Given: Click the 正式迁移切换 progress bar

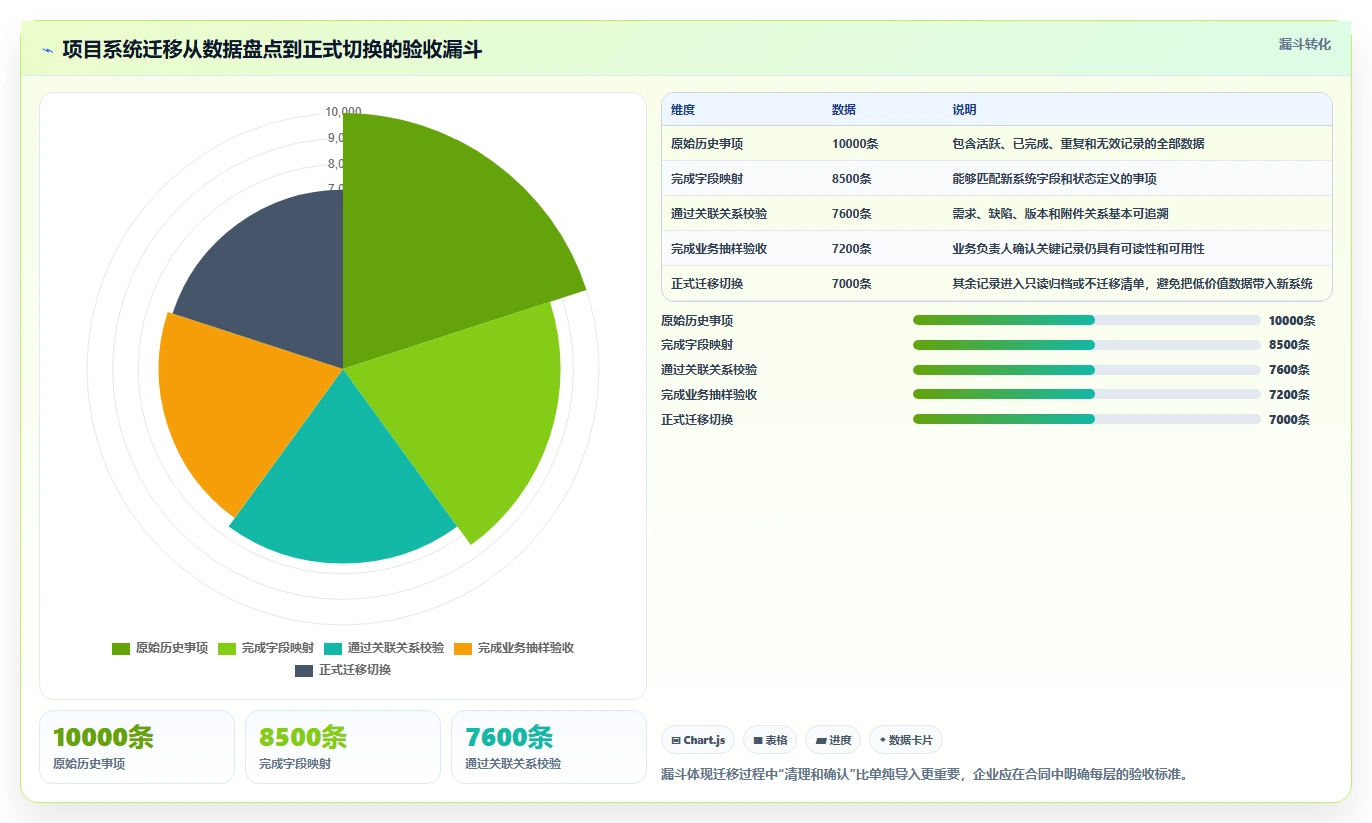Looking at the screenshot, I should pyautogui.click(x=1086, y=420).
